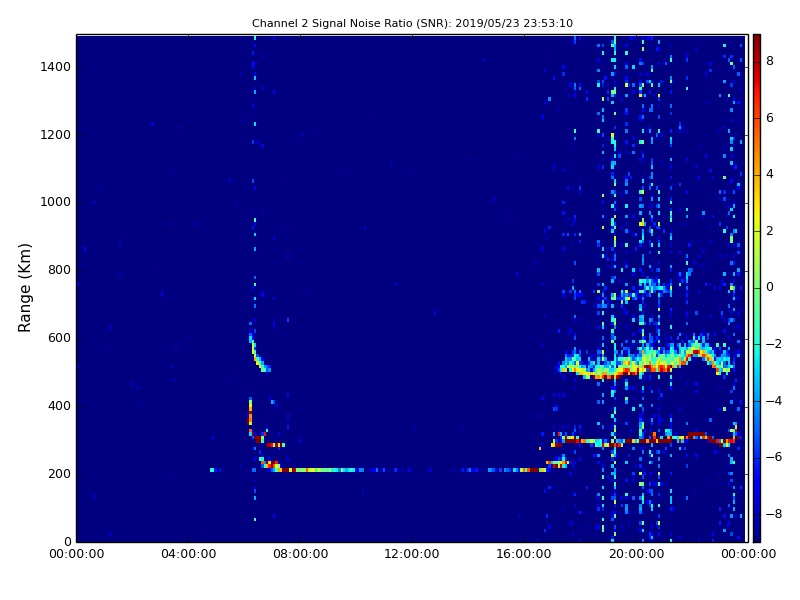Click the Range (Km) axis label

24,288
